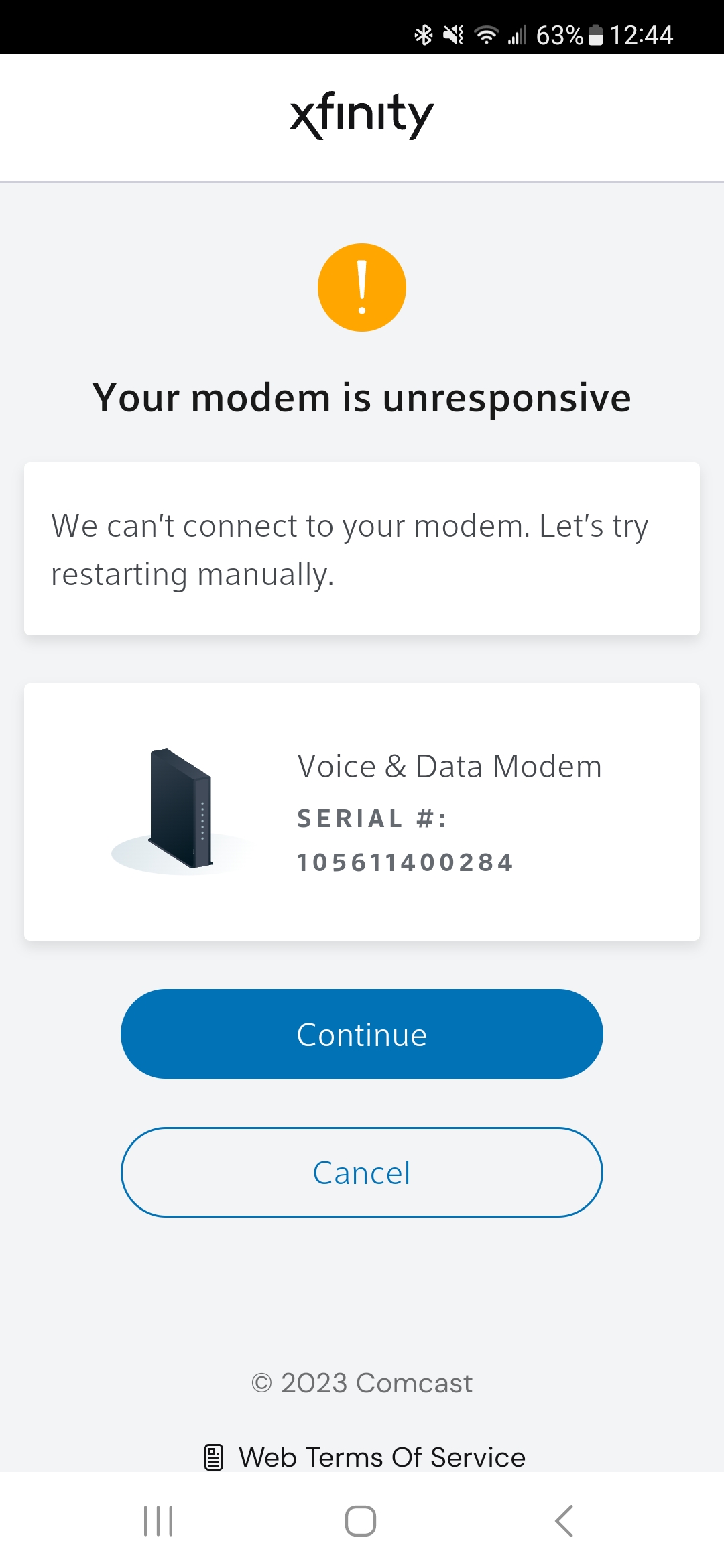
Task: Tap the Terms of Service document icon
Action: 213,1457
